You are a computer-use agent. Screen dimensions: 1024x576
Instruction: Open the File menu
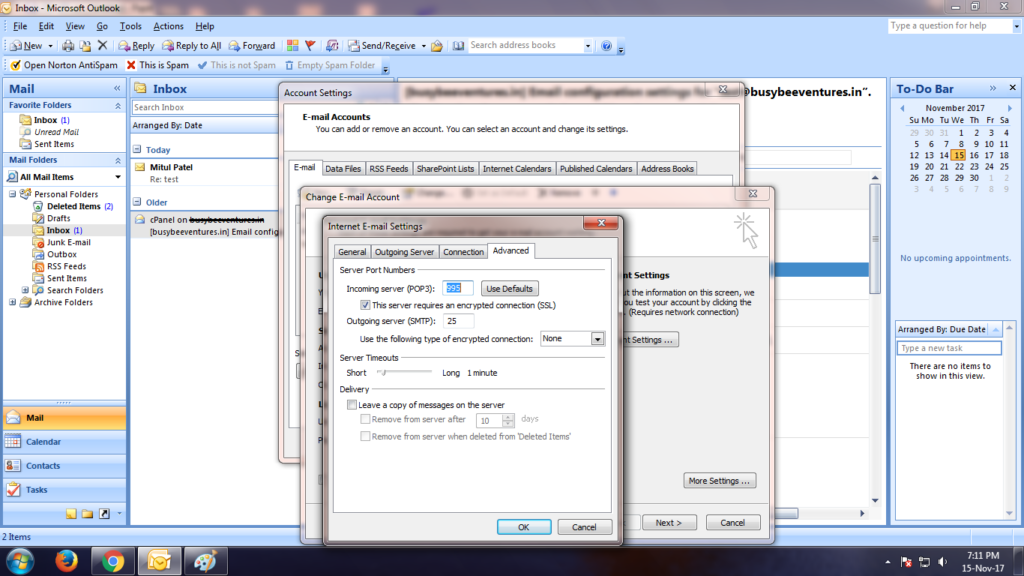point(20,26)
